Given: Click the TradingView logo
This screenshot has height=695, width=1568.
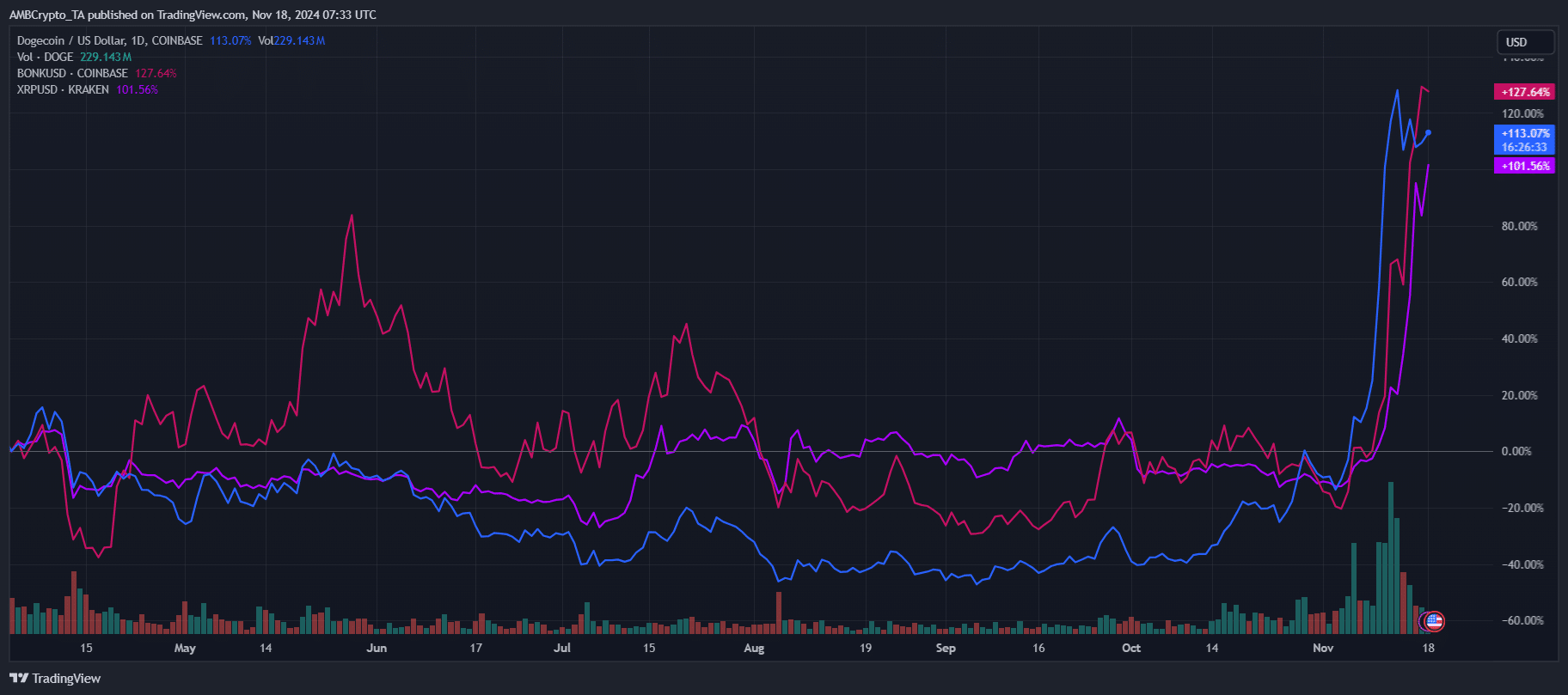Looking at the screenshot, I should [x=55, y=678].
